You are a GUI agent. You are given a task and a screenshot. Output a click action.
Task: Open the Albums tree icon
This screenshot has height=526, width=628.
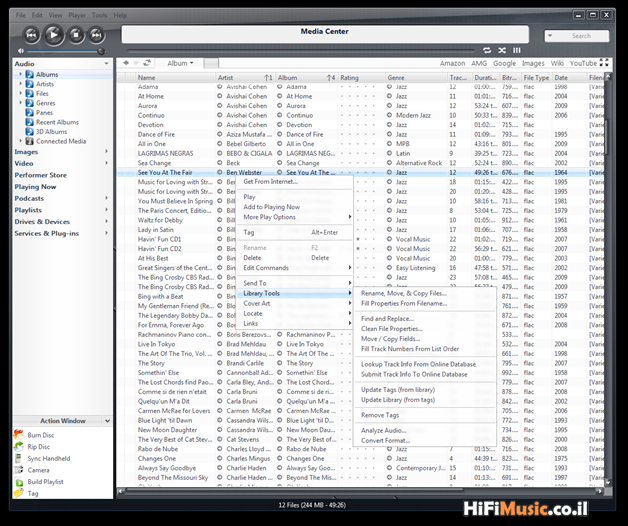pos(30,75)
